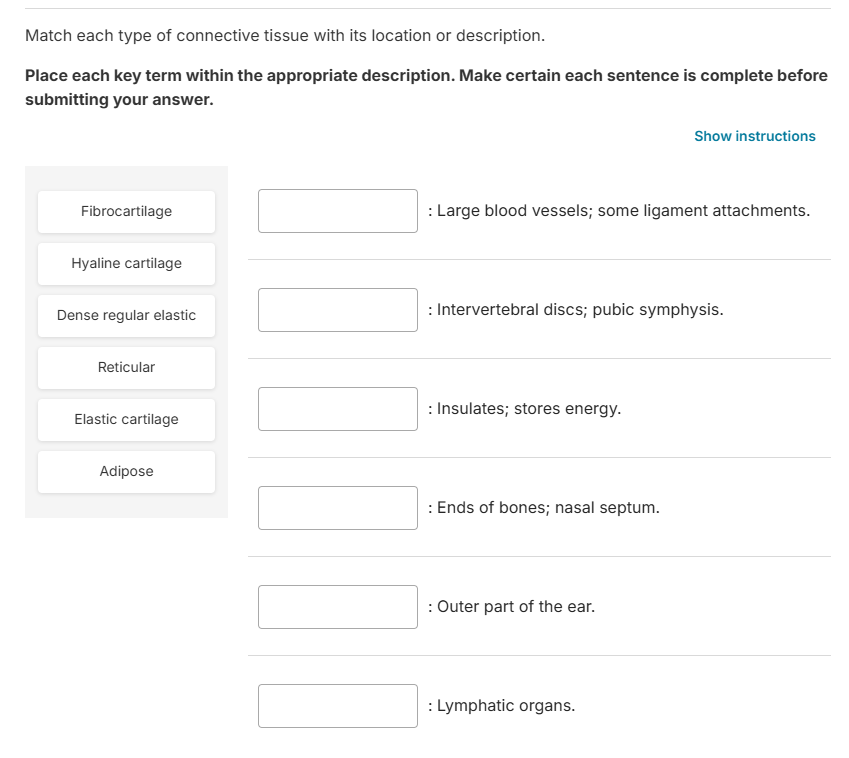This screenshot has width=849, height=758.
Task: Choose the Elastic cartilage key term
Action: pyautogui.click(x=126, y=419)
